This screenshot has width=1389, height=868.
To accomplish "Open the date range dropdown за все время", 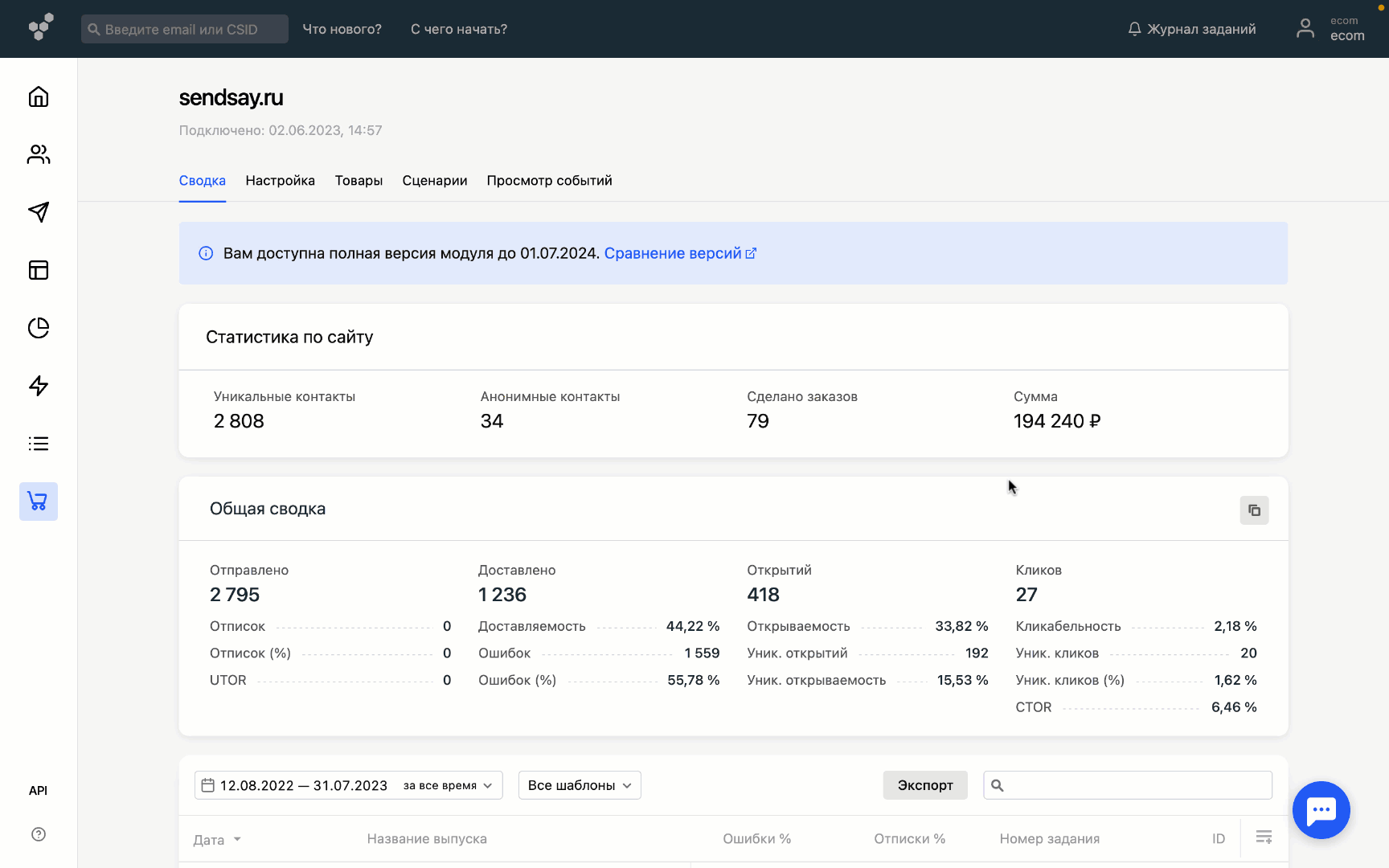I will pyautogui.click(x=448, y=785).
